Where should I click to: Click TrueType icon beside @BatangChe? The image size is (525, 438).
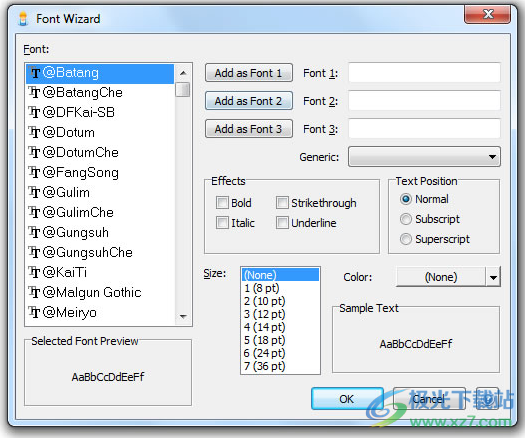pyautogui.click(x=34, y=93)
